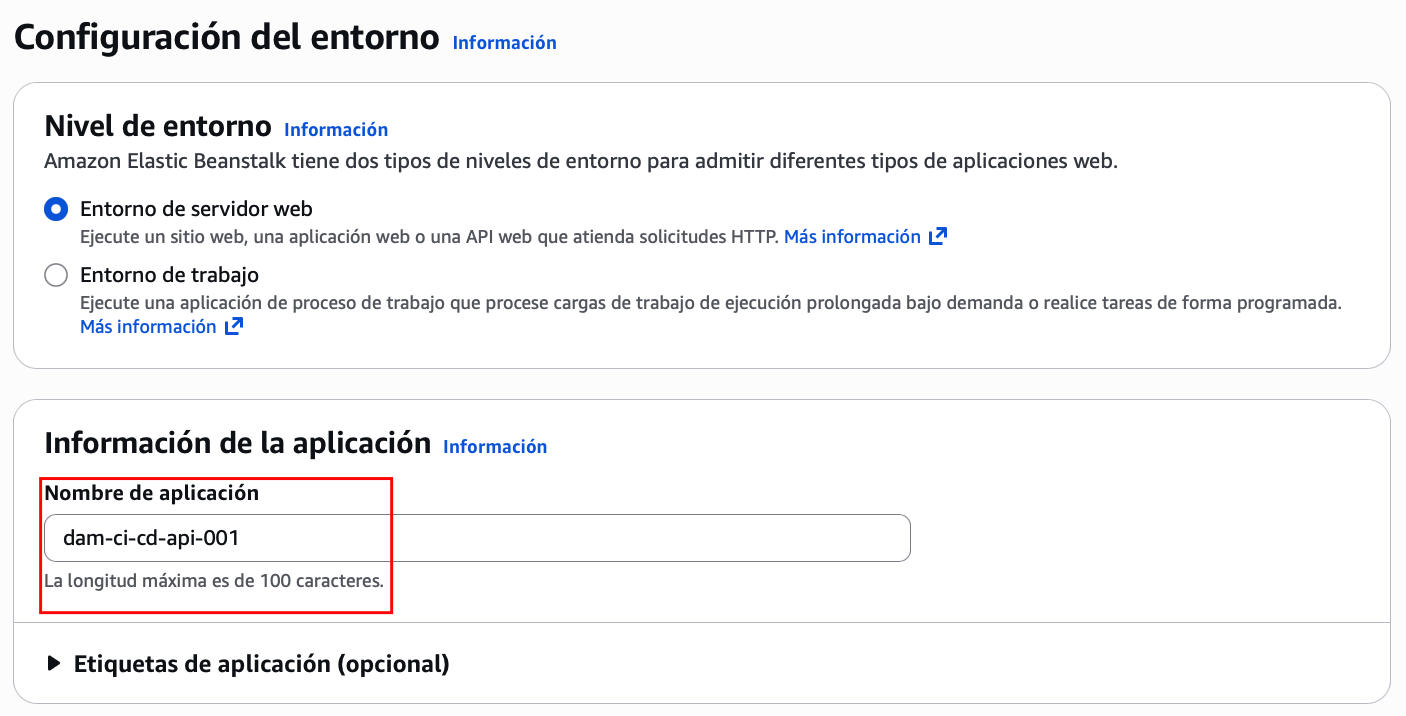Click the 'Nivel de entorno' section heading
Screen dimensions: 1406x716
pos(158,127)
